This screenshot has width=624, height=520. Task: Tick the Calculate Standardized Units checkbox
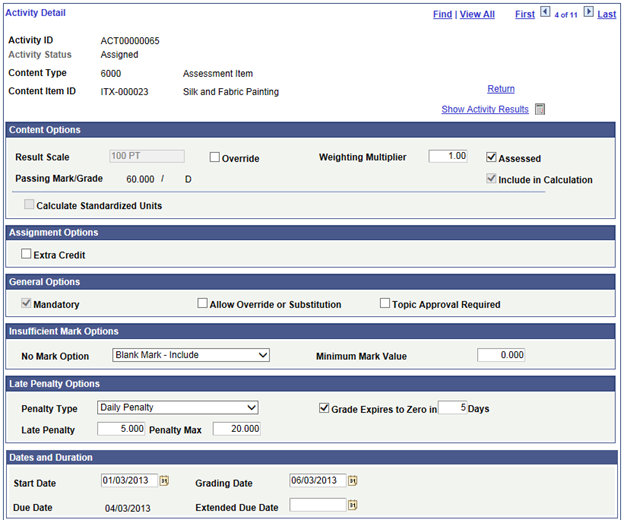pyautogui.click(x=29, y=204)
